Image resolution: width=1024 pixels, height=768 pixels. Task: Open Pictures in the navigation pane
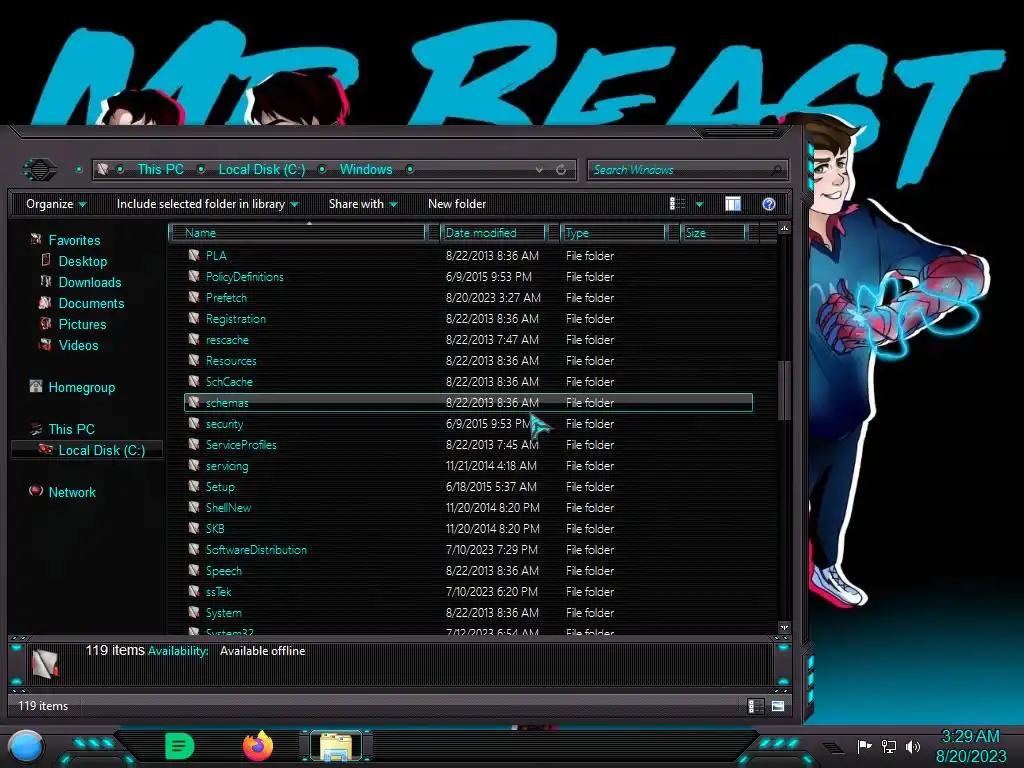(82, 324)
